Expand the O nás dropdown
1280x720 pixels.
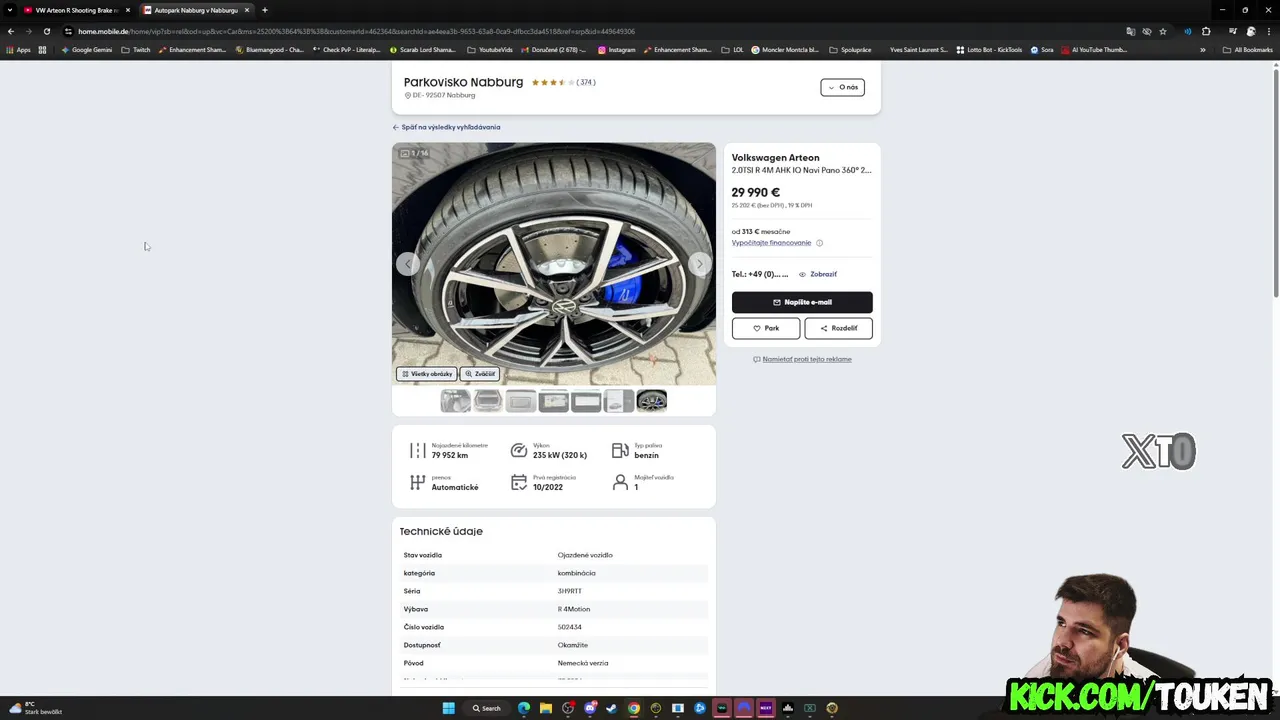point(842,87)
